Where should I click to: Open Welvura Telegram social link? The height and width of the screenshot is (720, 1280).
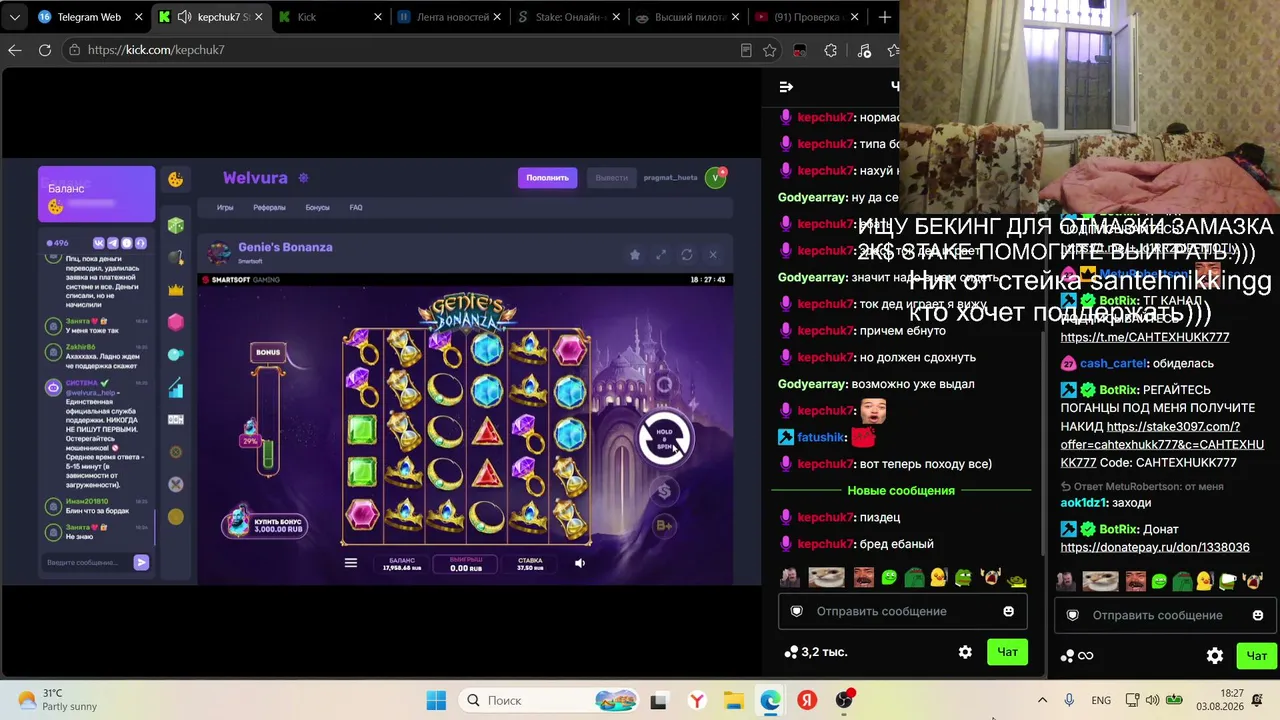coord(113,243)
